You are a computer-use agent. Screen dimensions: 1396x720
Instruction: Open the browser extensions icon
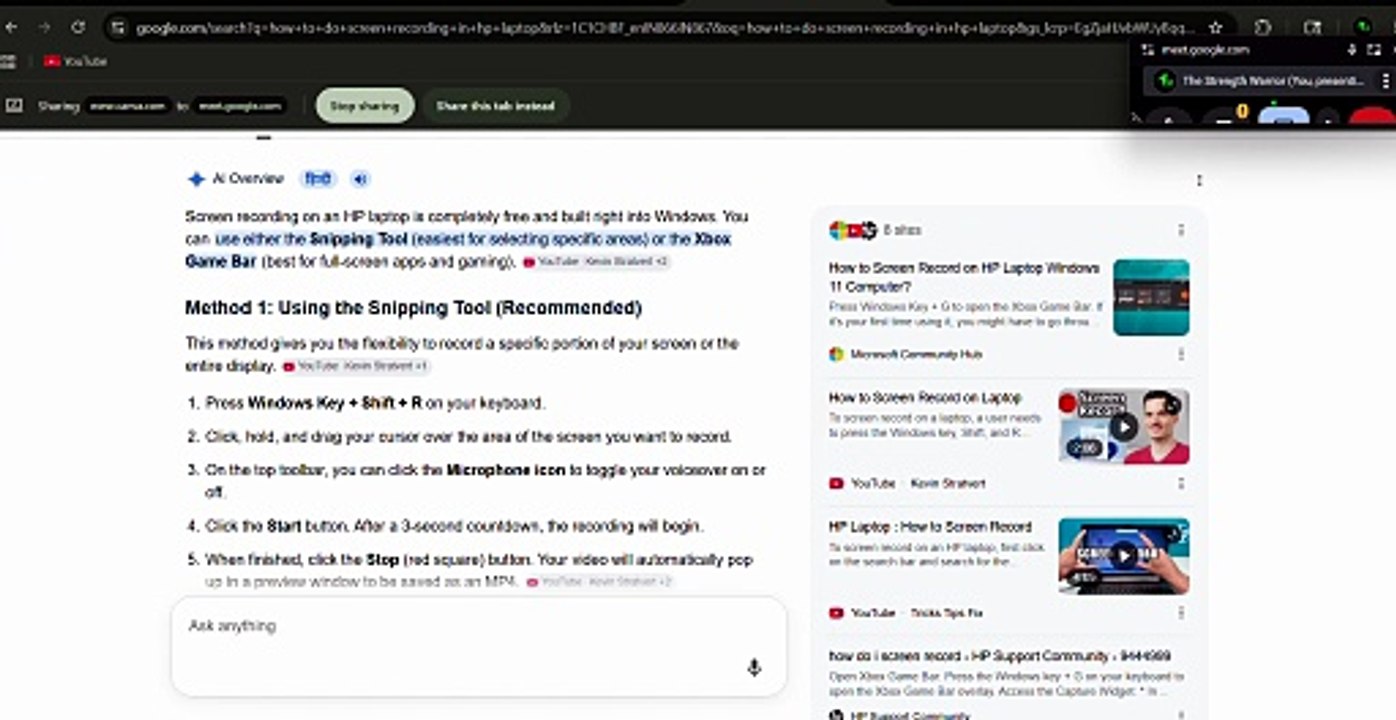(x=1263, y=28)
